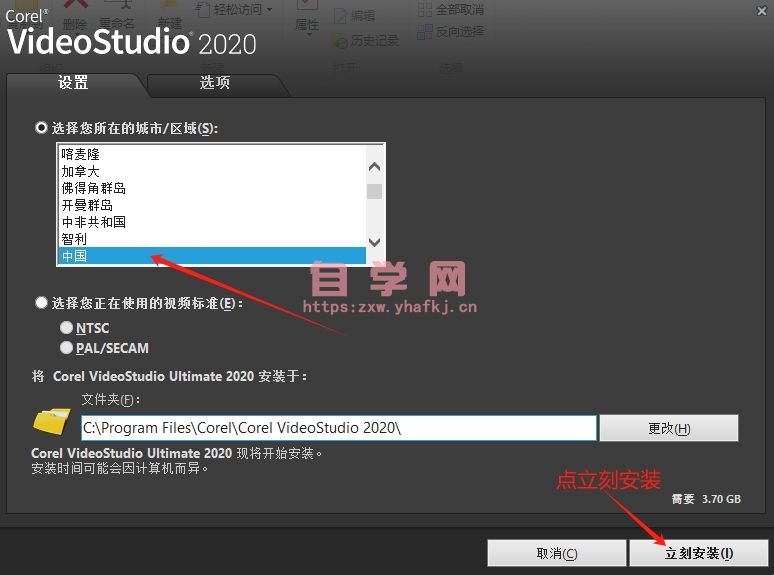The height and width of the screenshot is (575, 774).
Task: Choose the PAL/SECAM radio button
Action: click(x=66, y=348)
